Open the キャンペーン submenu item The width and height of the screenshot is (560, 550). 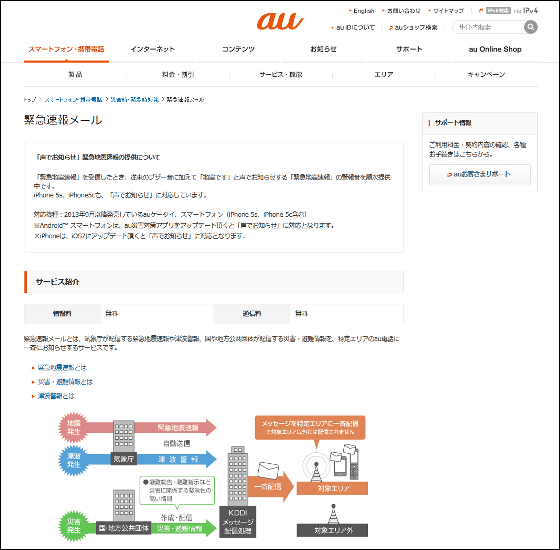coord(486,74)
